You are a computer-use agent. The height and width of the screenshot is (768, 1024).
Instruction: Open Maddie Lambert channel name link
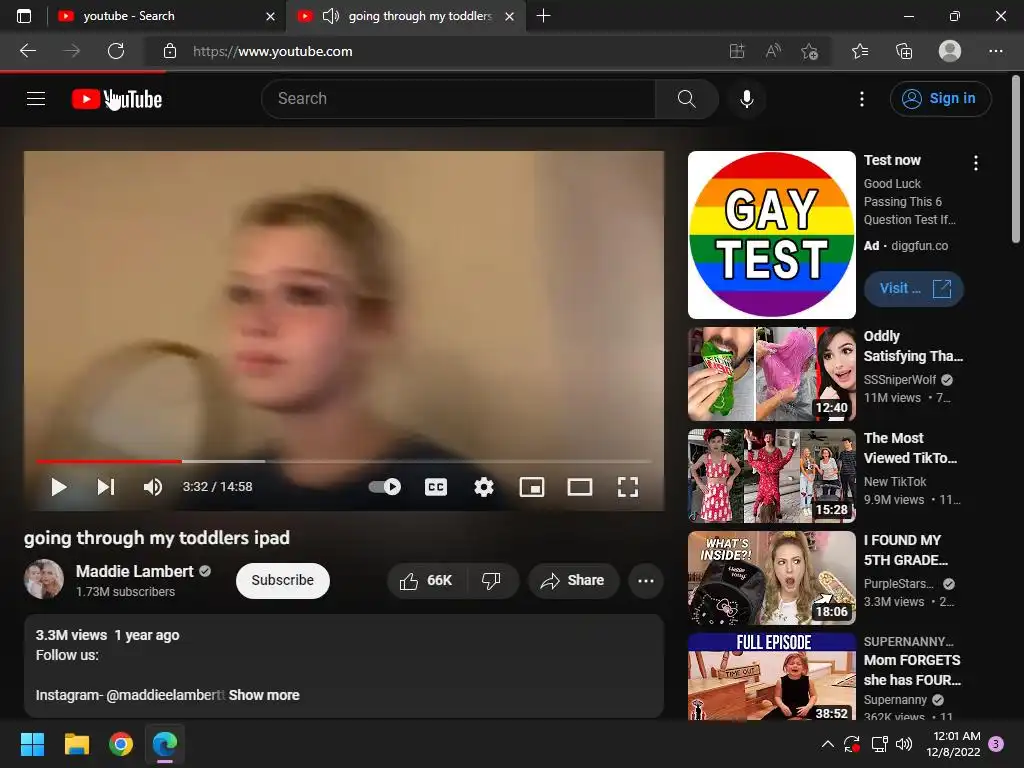pos(135,571)
